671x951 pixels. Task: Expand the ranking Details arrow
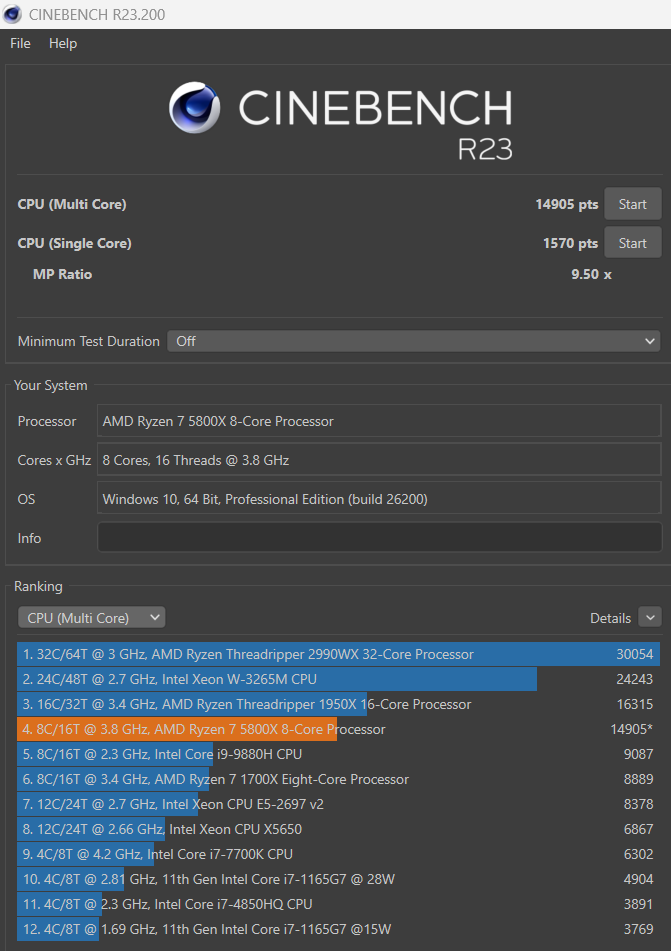(x=649, y=618)
